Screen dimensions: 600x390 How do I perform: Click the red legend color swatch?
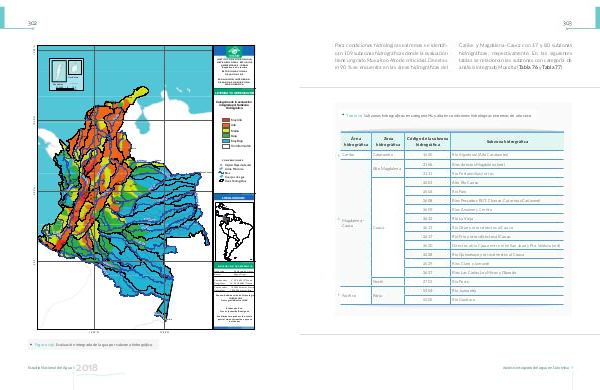(226, 120)
